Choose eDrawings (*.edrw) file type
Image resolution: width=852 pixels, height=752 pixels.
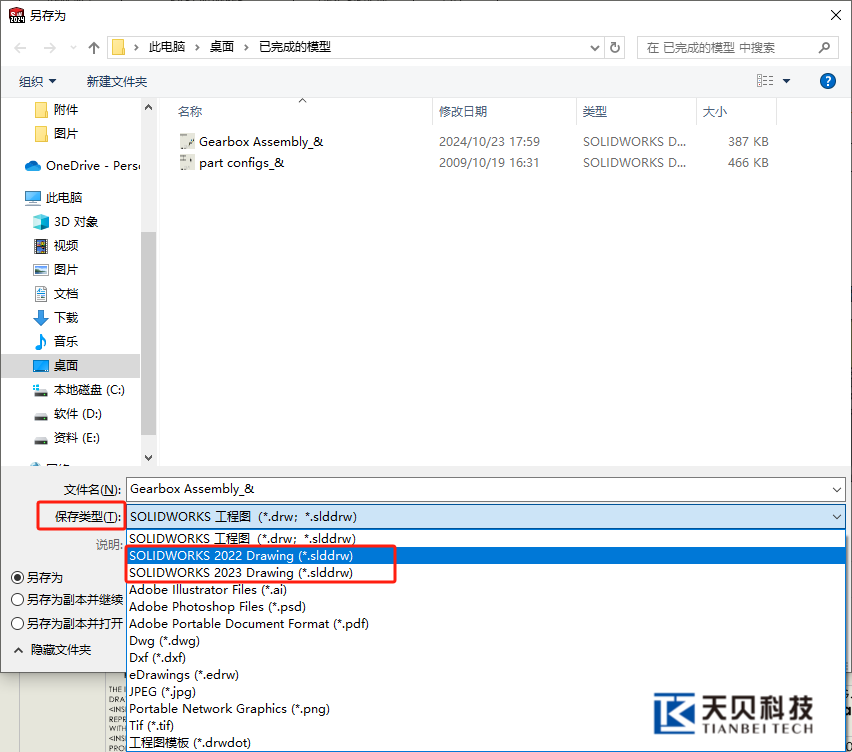click(486, 675)
